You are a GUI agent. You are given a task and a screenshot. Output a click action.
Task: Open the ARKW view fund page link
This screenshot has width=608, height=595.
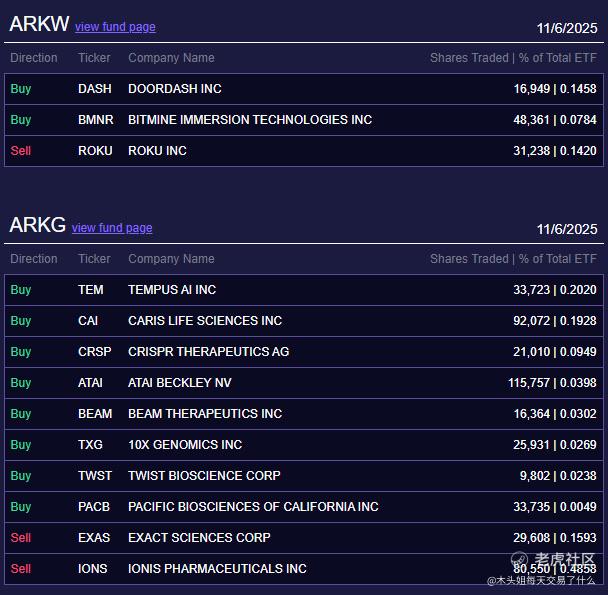115,27
